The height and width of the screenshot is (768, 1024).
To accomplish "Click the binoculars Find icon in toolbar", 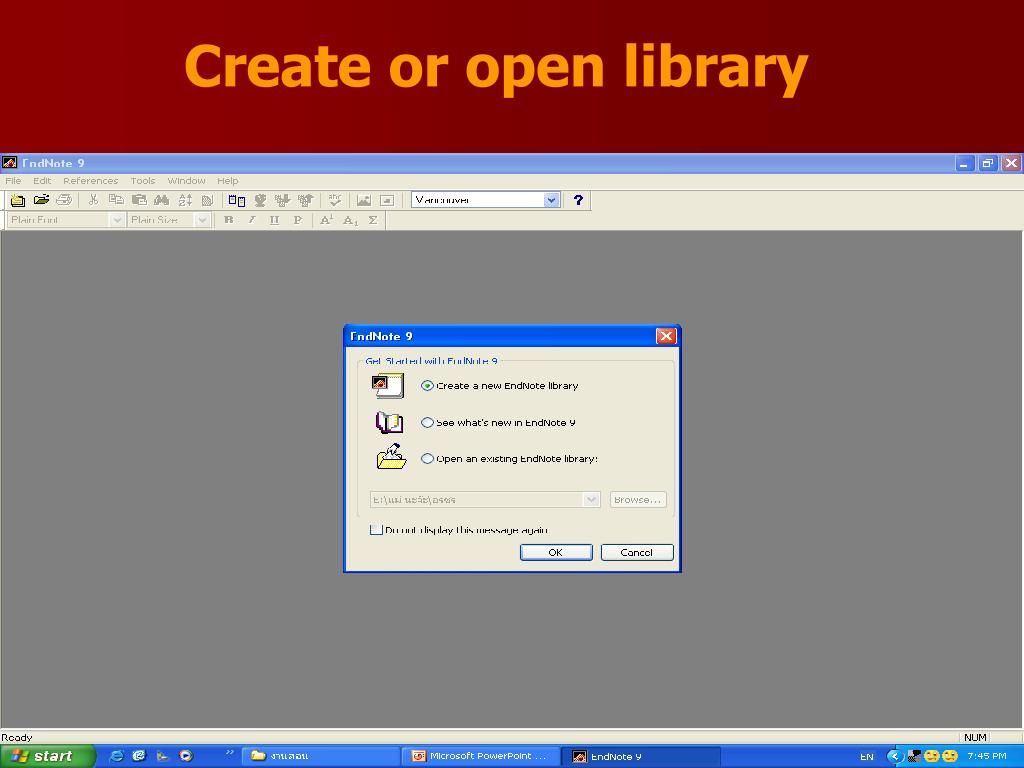I will (161, 200).
